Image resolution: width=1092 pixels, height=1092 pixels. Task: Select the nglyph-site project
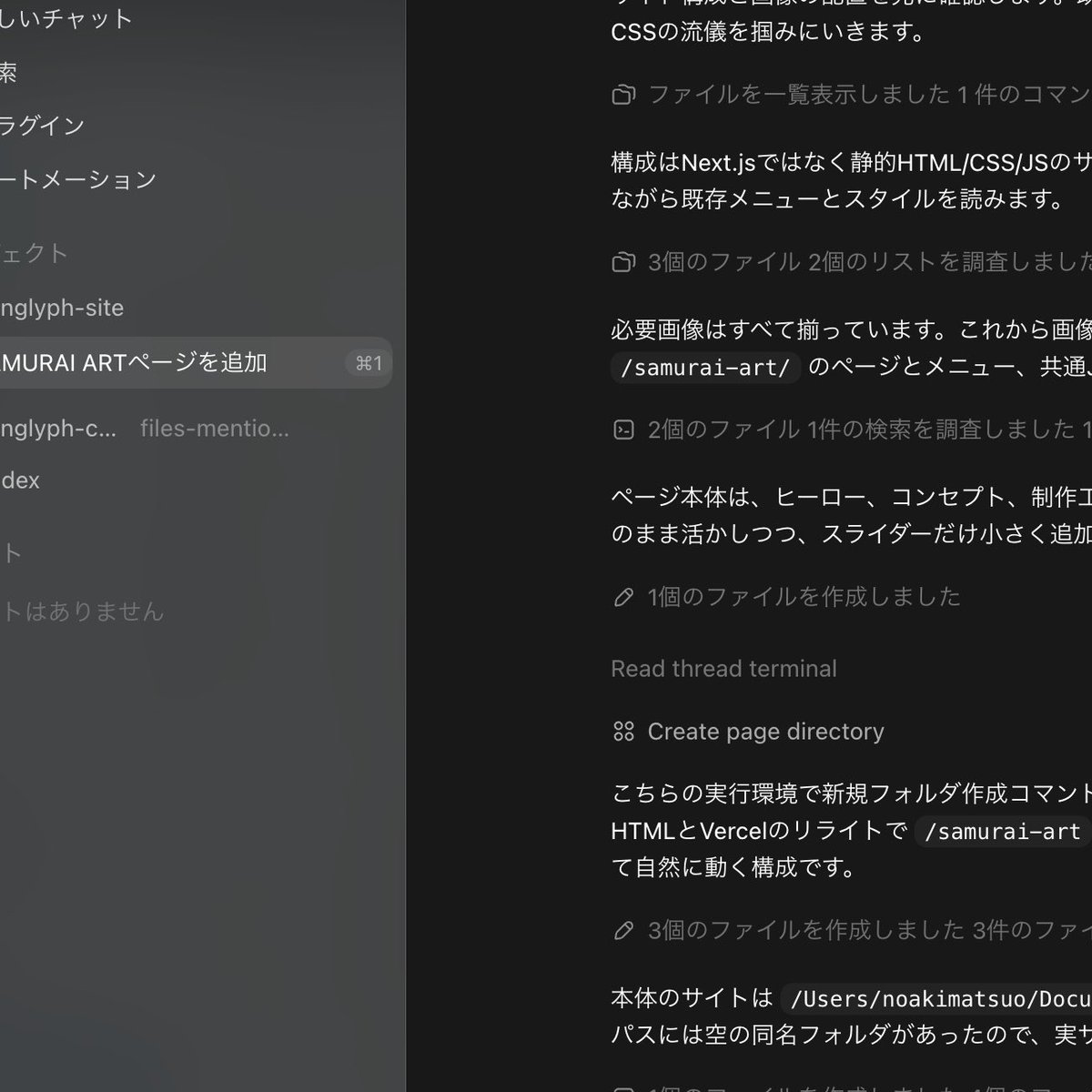point(62,308)
